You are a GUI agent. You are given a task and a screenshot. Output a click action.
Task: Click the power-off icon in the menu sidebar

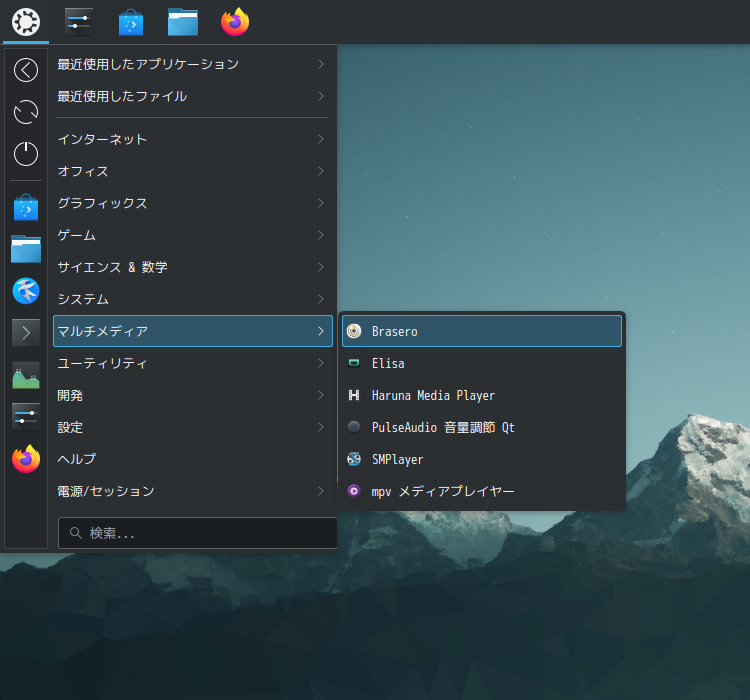tap(26, 154)
